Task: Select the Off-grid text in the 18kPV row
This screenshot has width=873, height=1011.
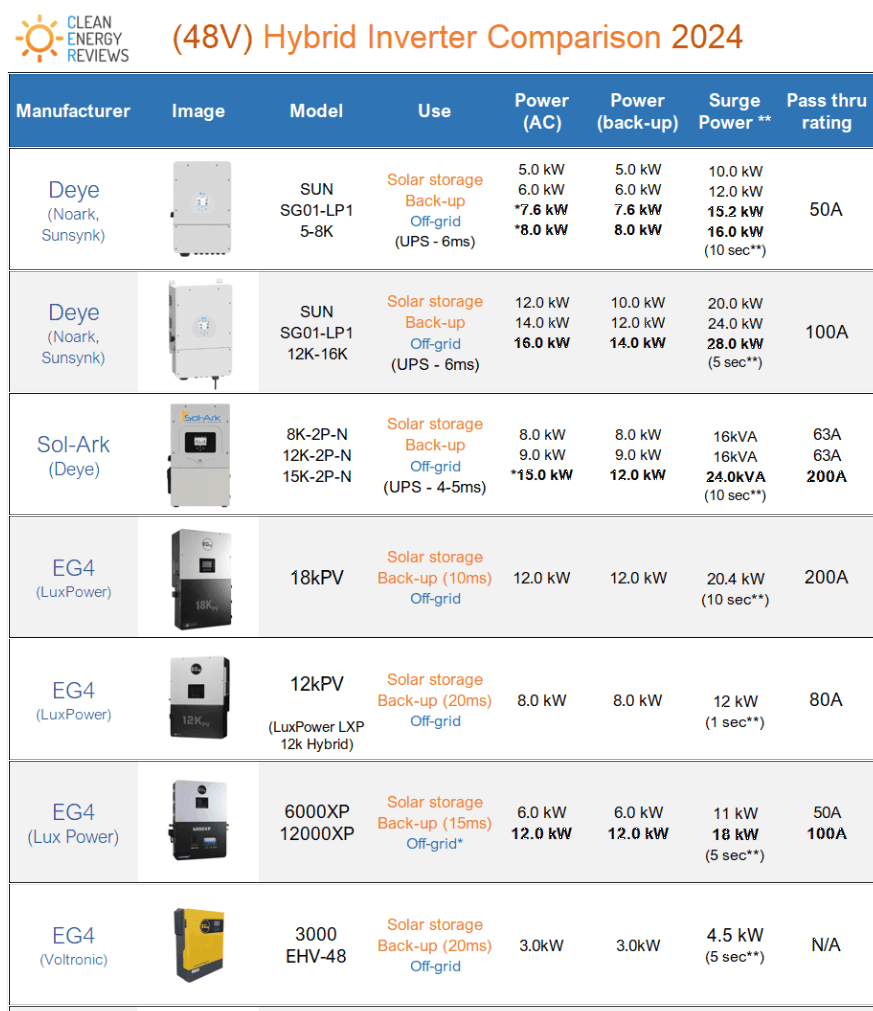Action: point(435,599)
